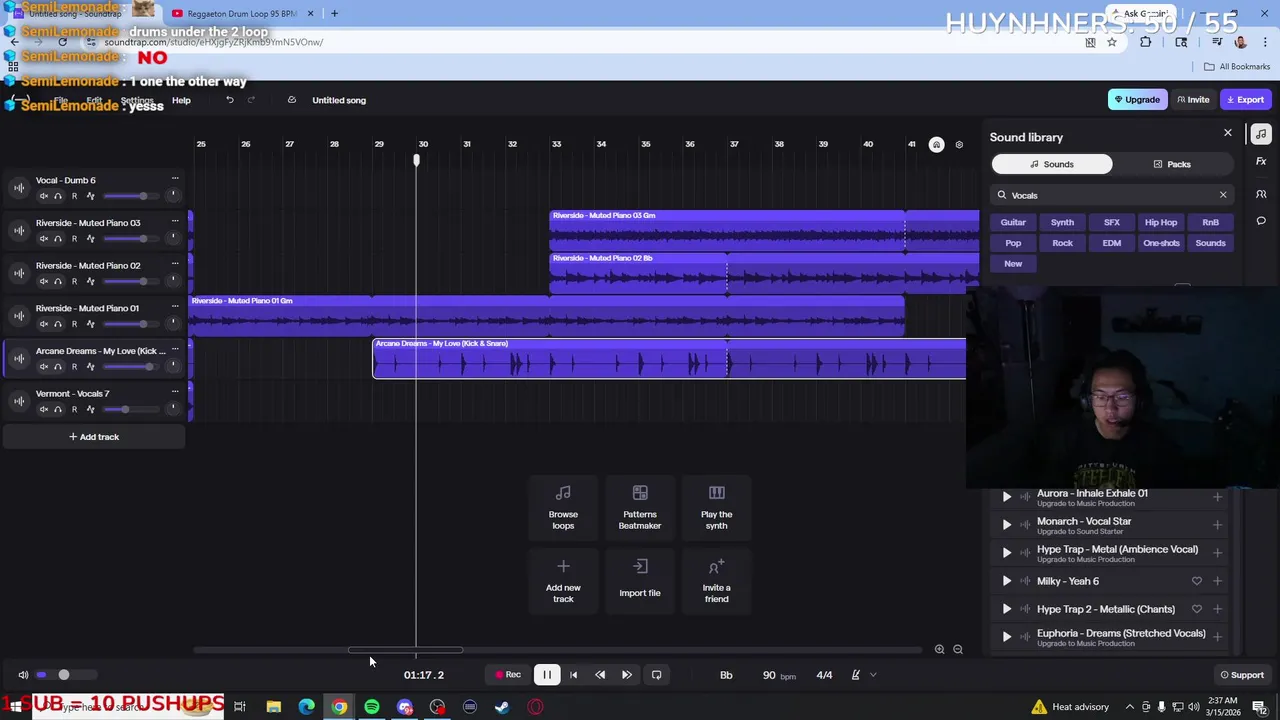Open options menu for Riverside - Muted Piano 01
The width and height of the screenshot is (1280, 720).
[x=175, y=308]
